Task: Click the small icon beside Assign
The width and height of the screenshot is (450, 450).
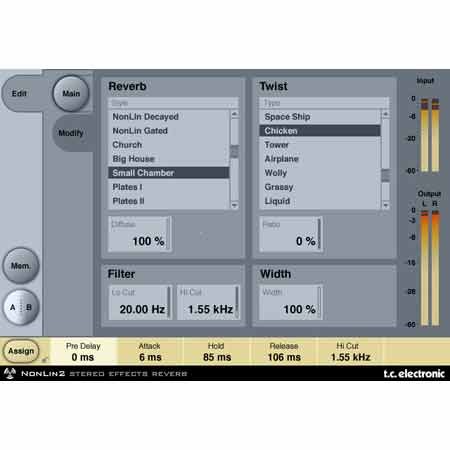Action: pyautogui.click(x=45, y=359)
